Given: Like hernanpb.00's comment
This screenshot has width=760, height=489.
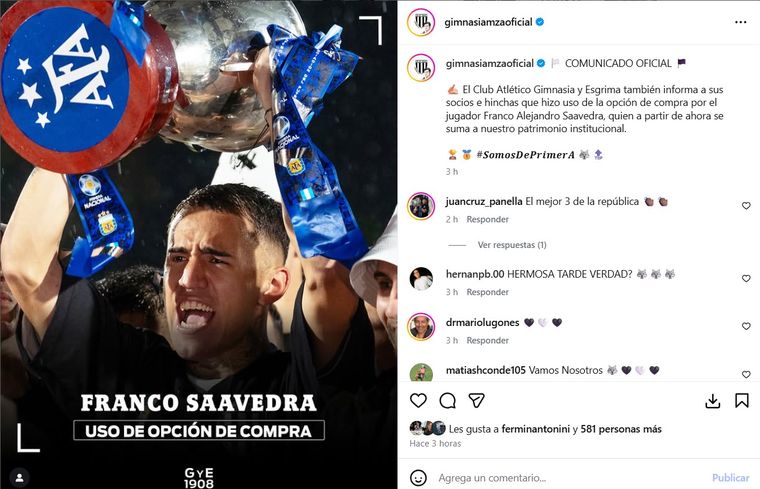Looking at the screenshot, I should tap(746, 279).
